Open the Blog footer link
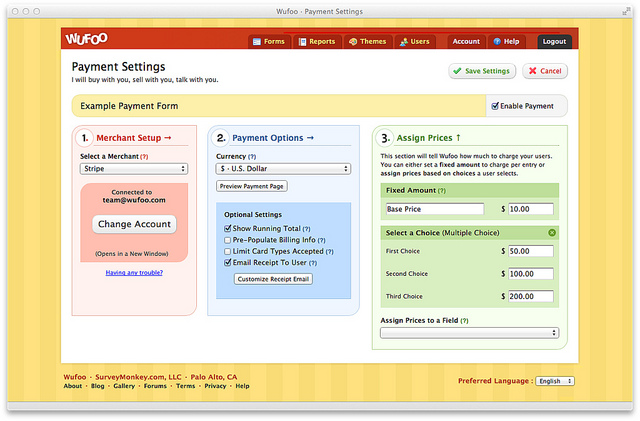This screenshot has width=640, height=421. pyautogui.click(x=98, y=386)
